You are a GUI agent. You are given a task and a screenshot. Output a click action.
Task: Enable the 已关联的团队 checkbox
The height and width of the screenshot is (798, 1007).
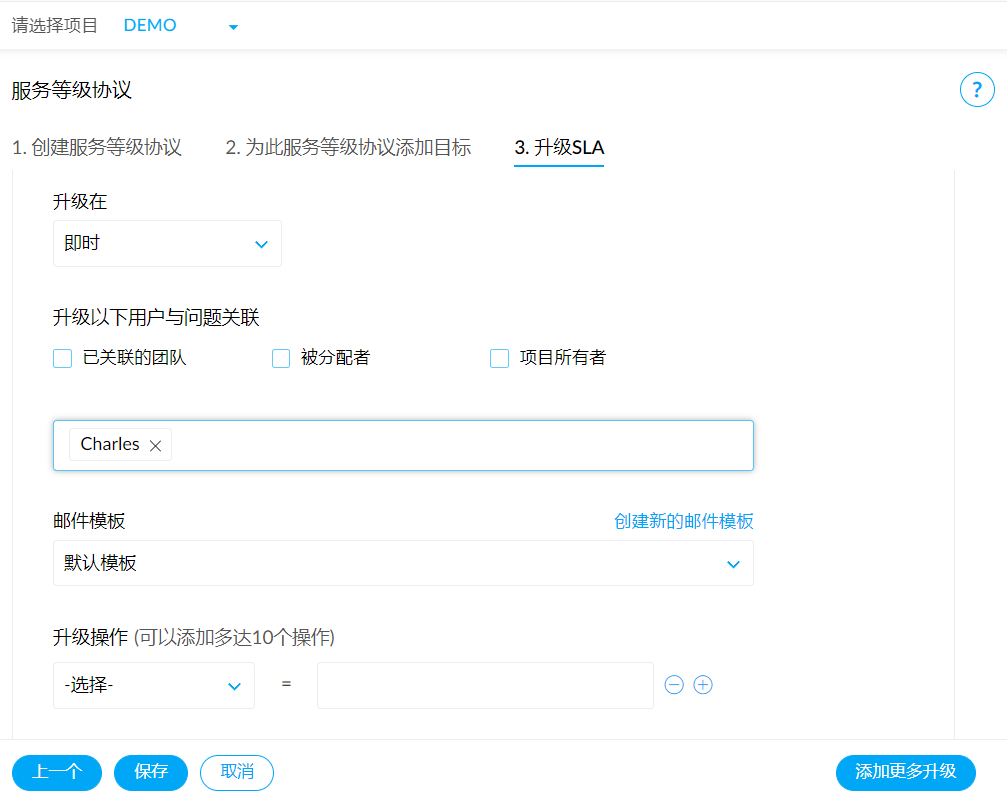point(63,358)
